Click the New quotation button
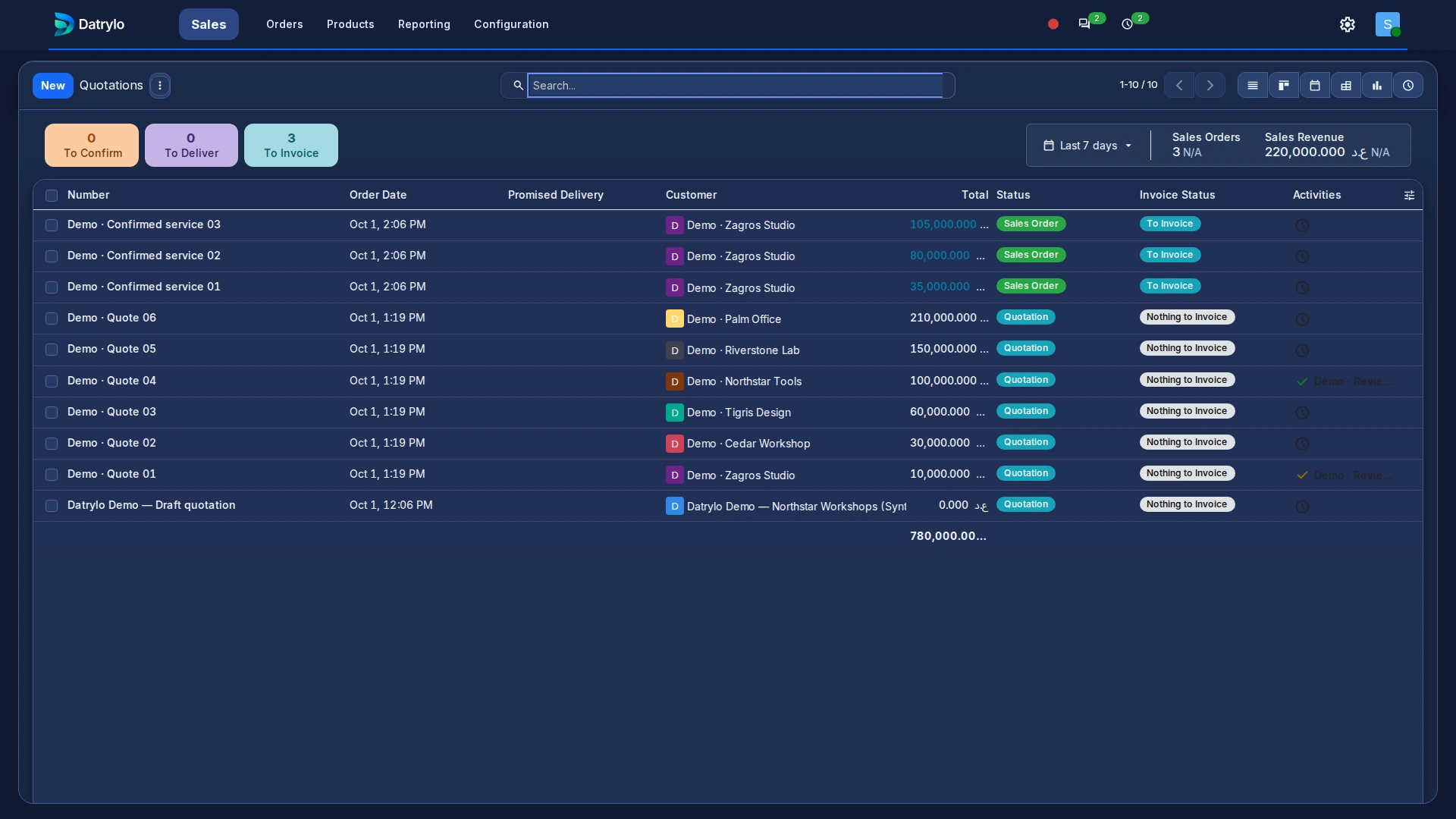This screenshot has height=819, width=1456. coord(53,86)
